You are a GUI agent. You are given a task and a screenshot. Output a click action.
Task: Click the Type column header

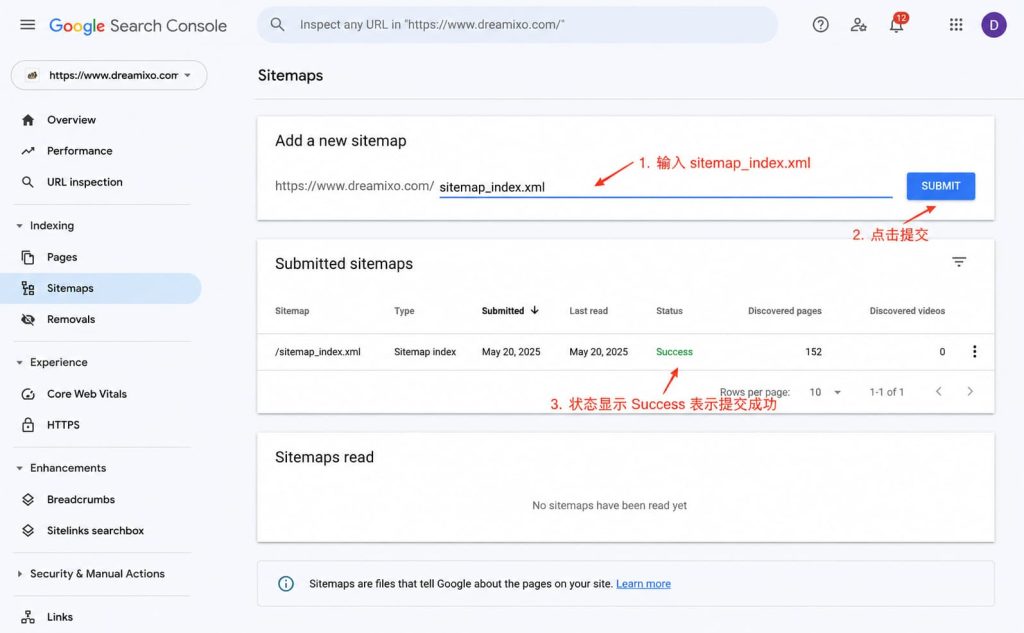[x=404, y=311]
